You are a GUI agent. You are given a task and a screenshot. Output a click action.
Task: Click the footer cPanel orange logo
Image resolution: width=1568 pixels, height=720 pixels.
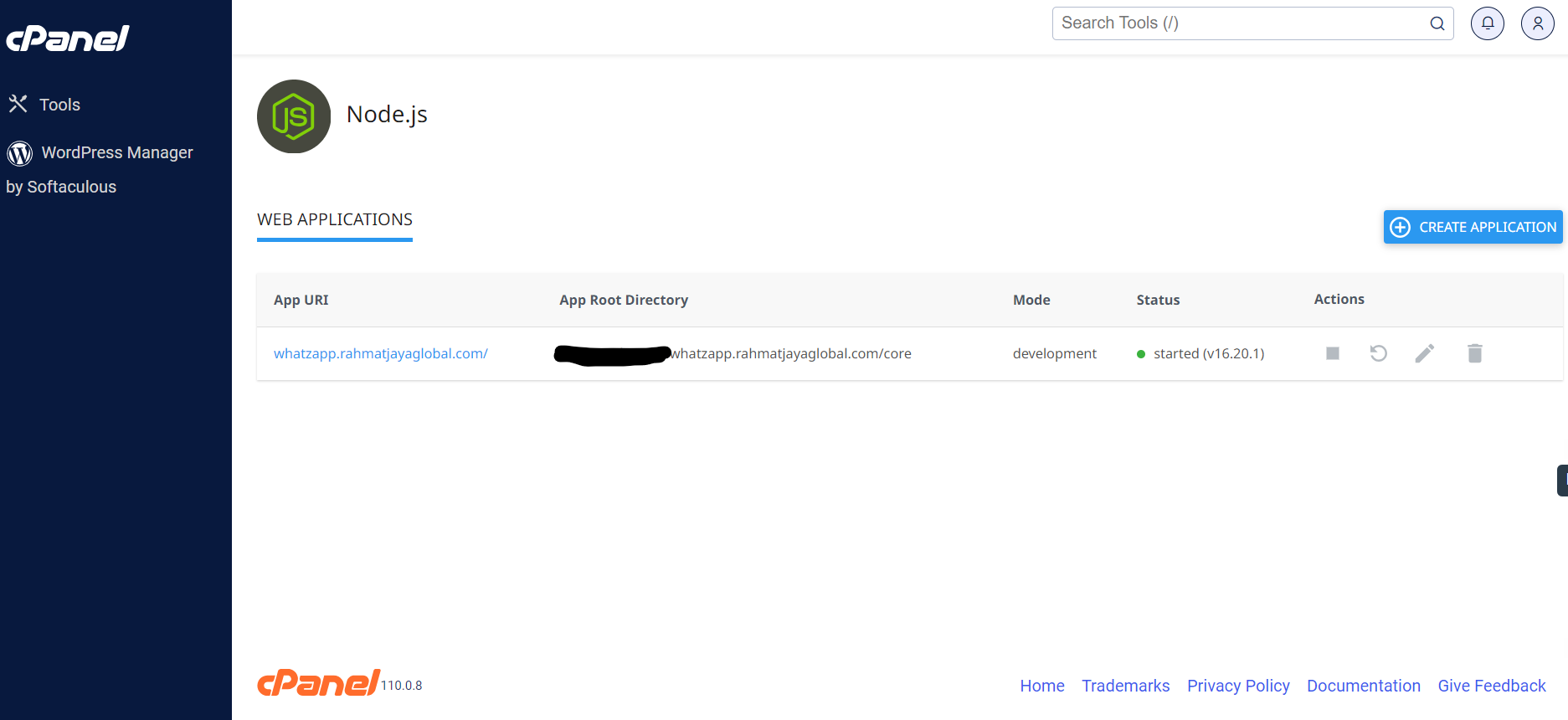(x=319, y=683)
